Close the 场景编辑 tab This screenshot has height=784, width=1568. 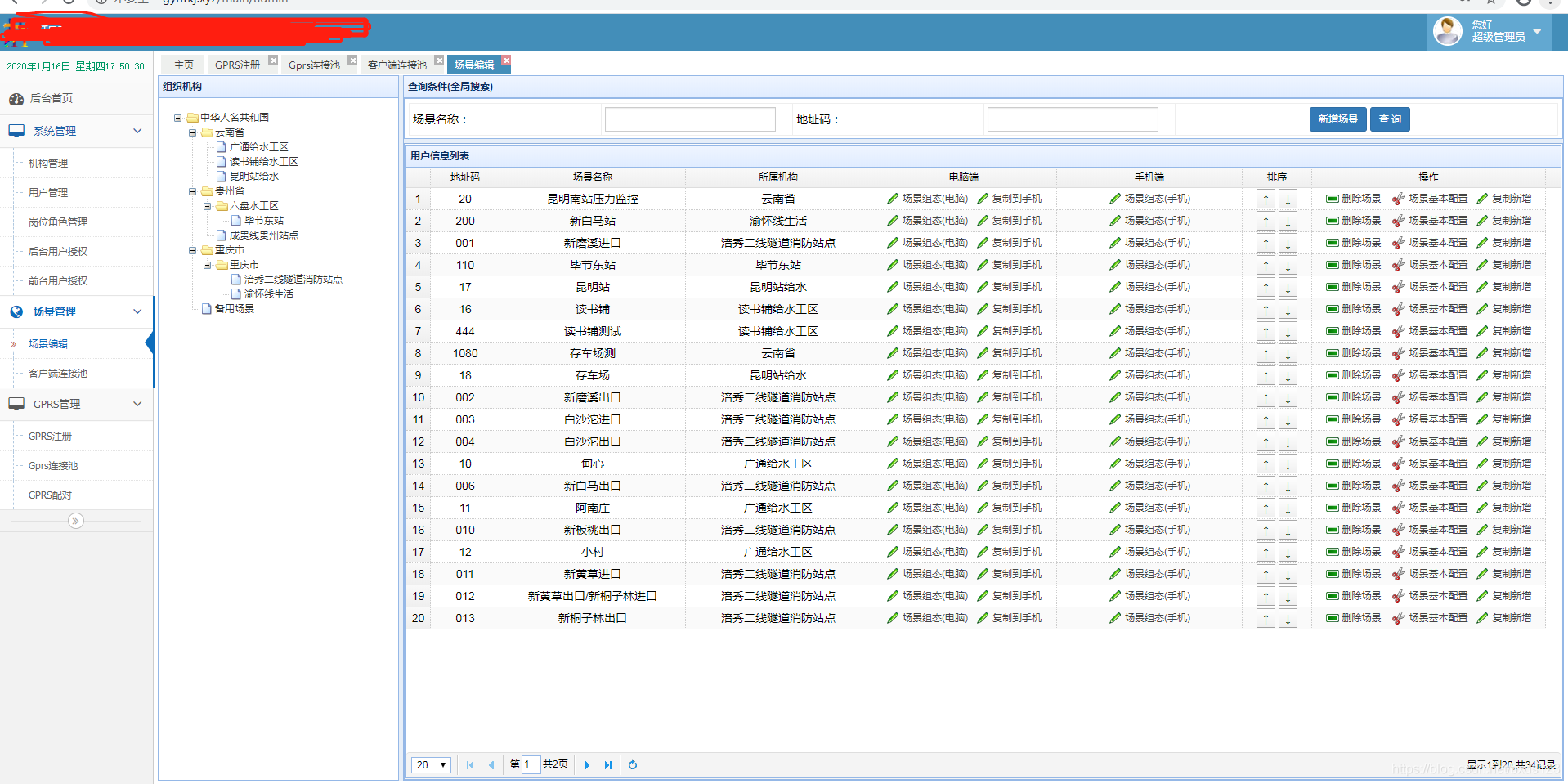point(506,60)
